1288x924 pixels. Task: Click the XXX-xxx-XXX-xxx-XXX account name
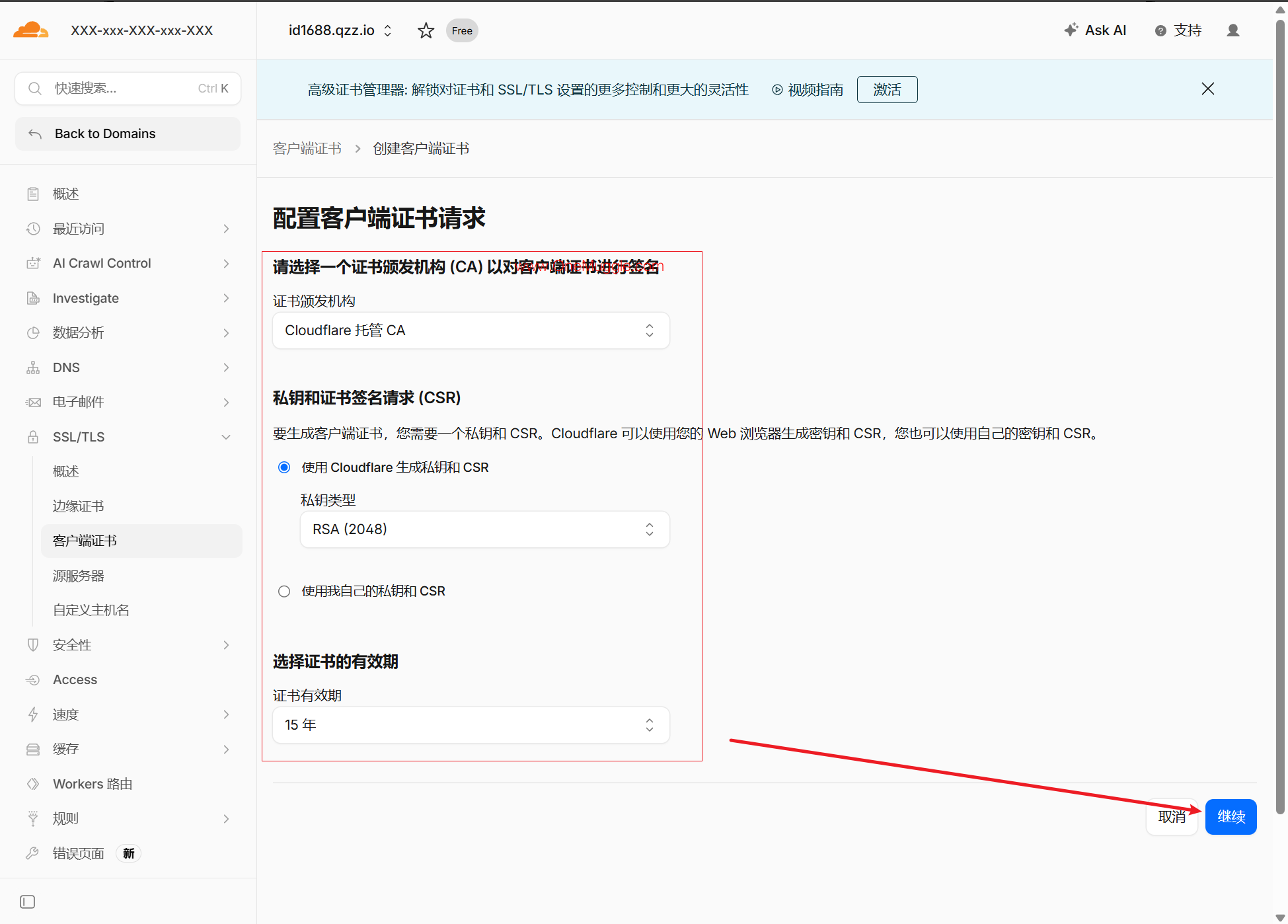click(142, 30)
